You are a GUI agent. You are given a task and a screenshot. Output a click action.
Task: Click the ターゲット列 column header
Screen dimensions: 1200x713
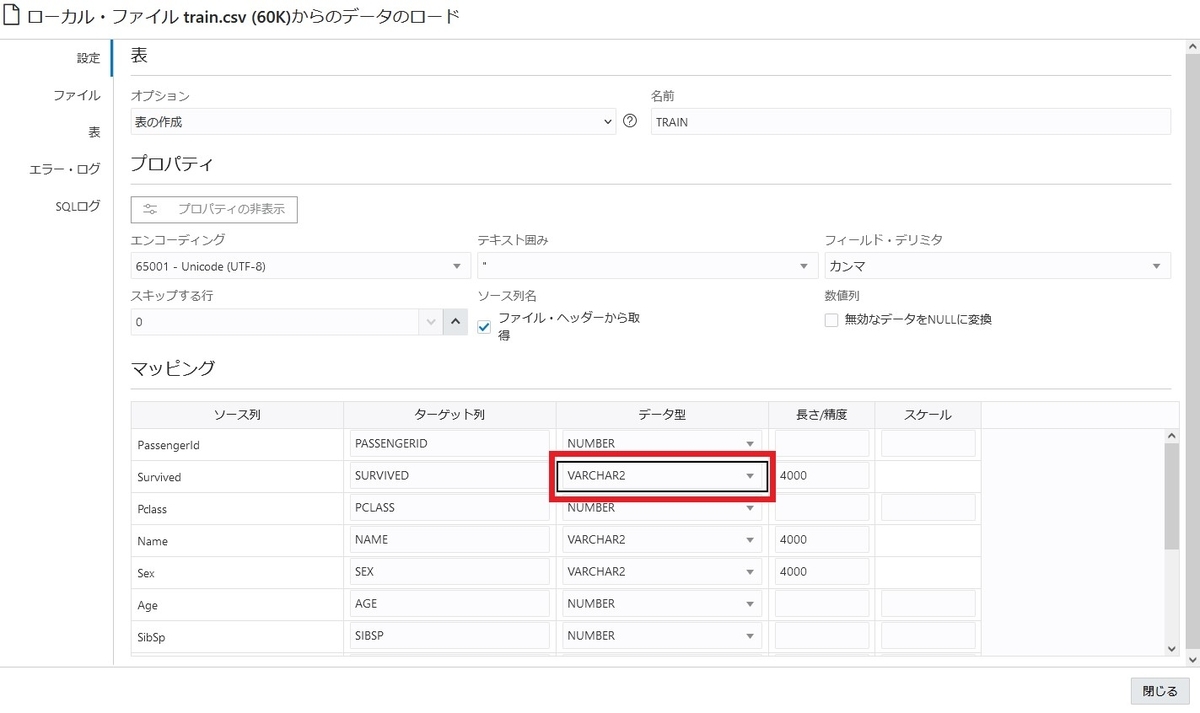tap(449, 414)
